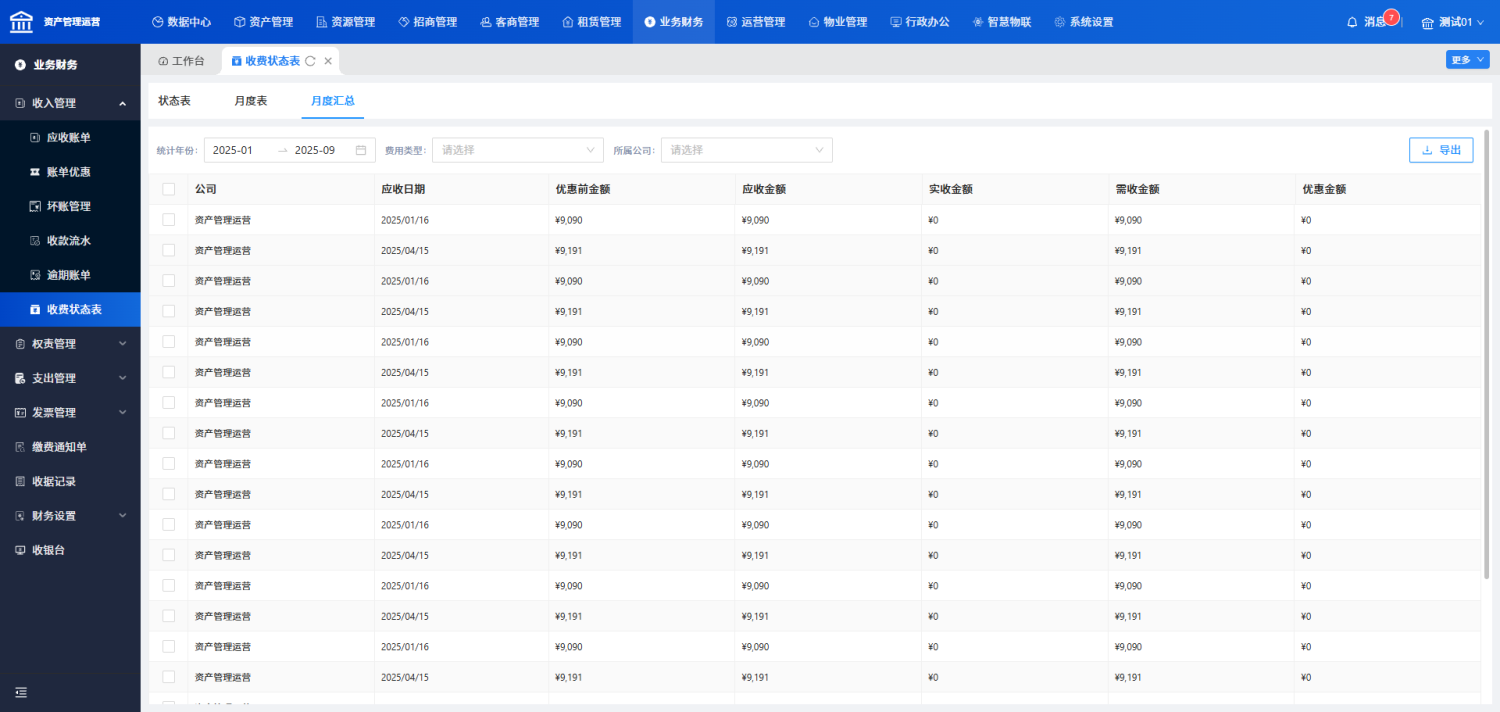This screenshot has height=712, width=1500.
Task: Check the first row with date 2025/01/16
Action: [x=168, y=220]
